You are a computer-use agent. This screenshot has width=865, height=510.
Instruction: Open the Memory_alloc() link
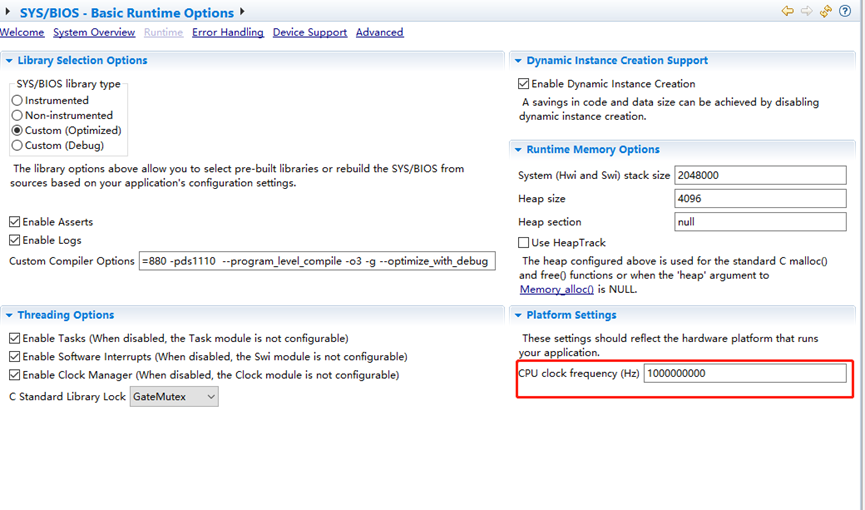[x=557, y=289]
